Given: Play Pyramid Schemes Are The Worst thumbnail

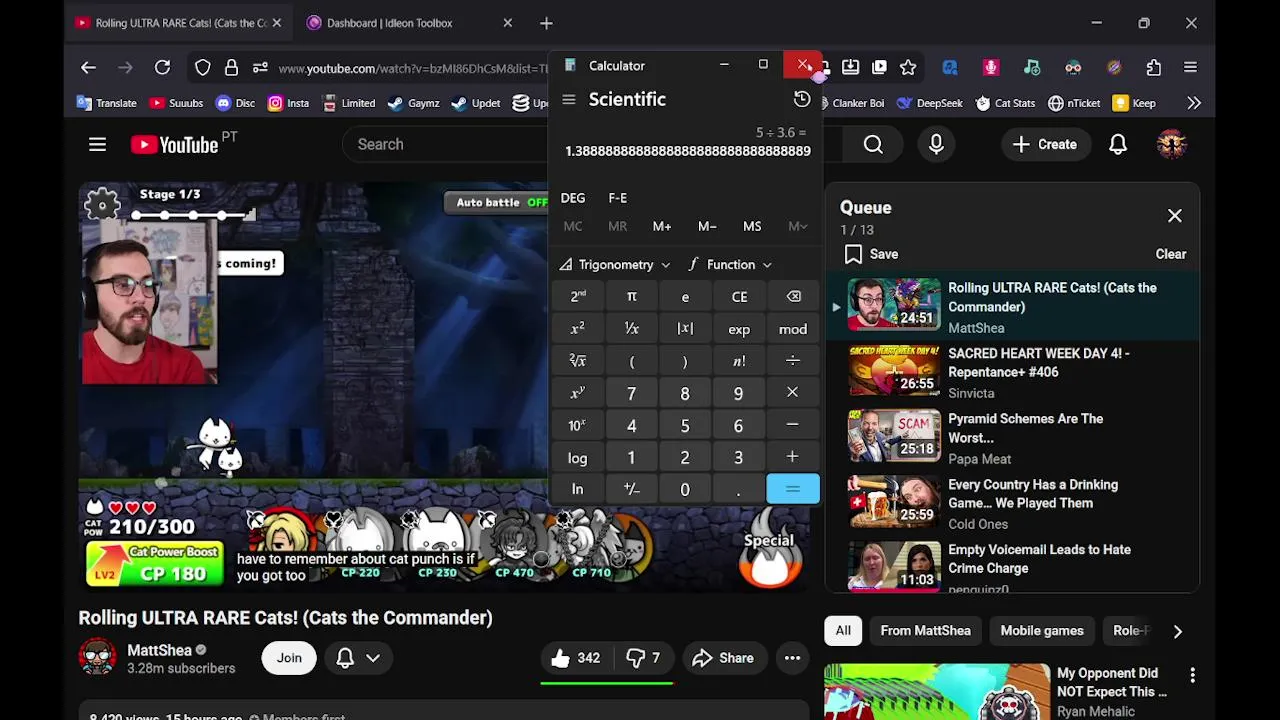Looking at the screenshot, I should click(x=894, y=436).
